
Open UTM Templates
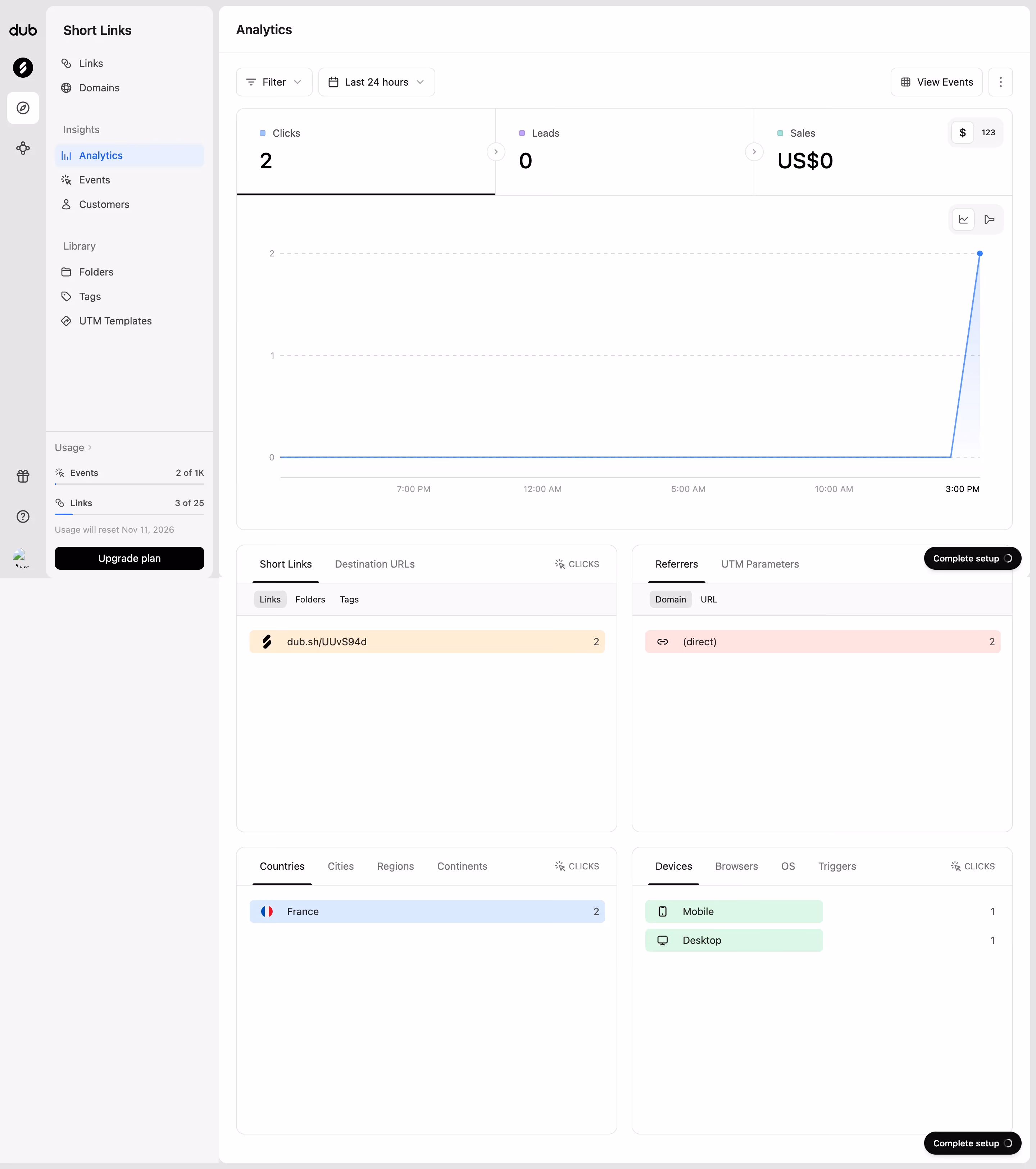click(x=129, y=322)
